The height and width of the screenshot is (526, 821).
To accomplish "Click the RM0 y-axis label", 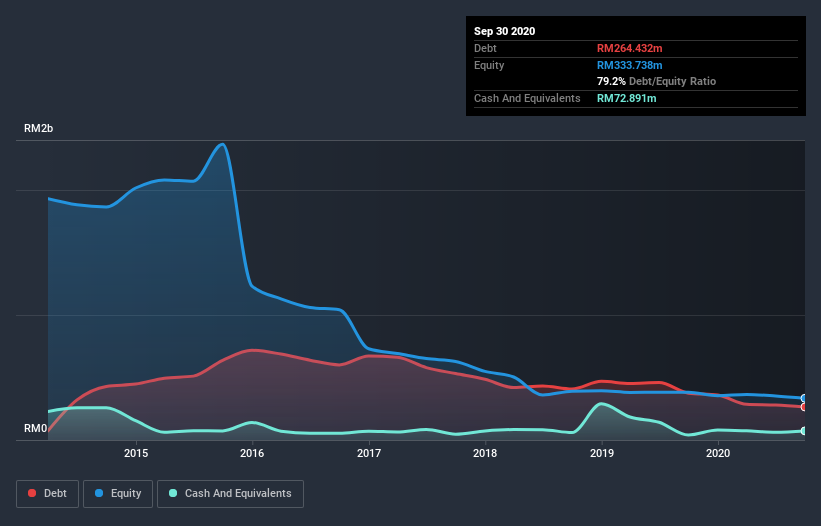I will 35,428.
